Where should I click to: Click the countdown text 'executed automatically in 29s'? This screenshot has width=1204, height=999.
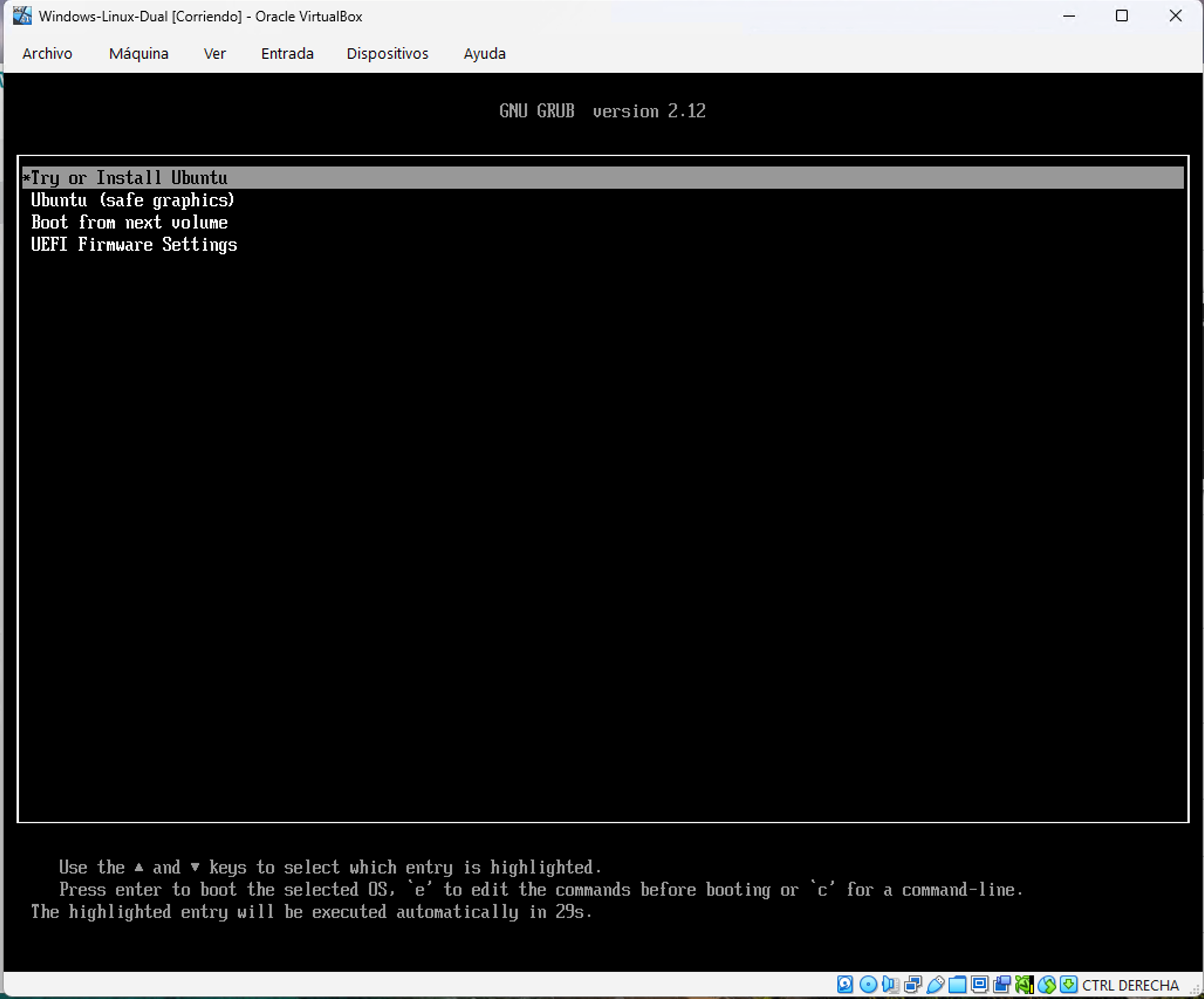453,912
